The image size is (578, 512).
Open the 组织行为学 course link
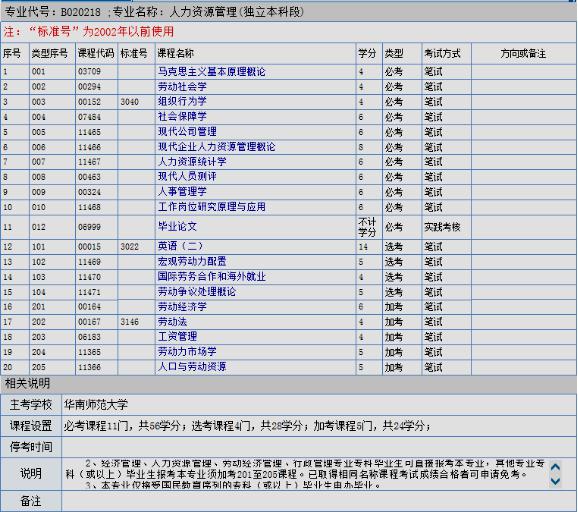[182, 101]
